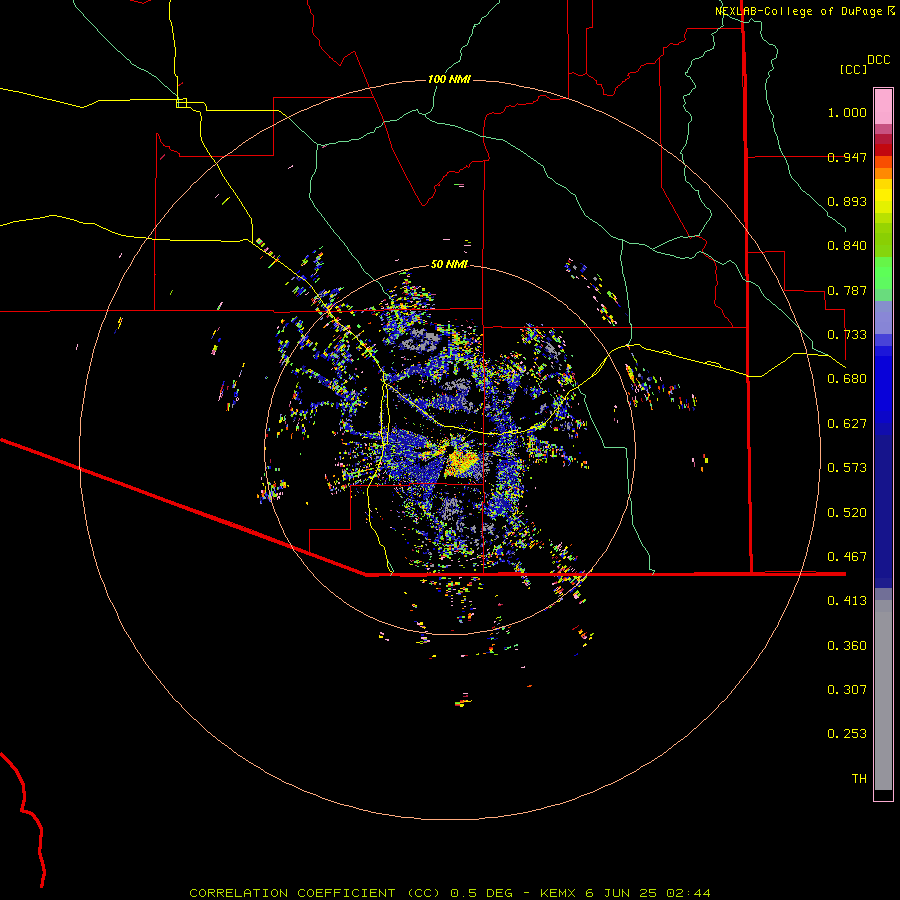
Task: Click the 100 NMI range ring label
Action: pos(449,79)
